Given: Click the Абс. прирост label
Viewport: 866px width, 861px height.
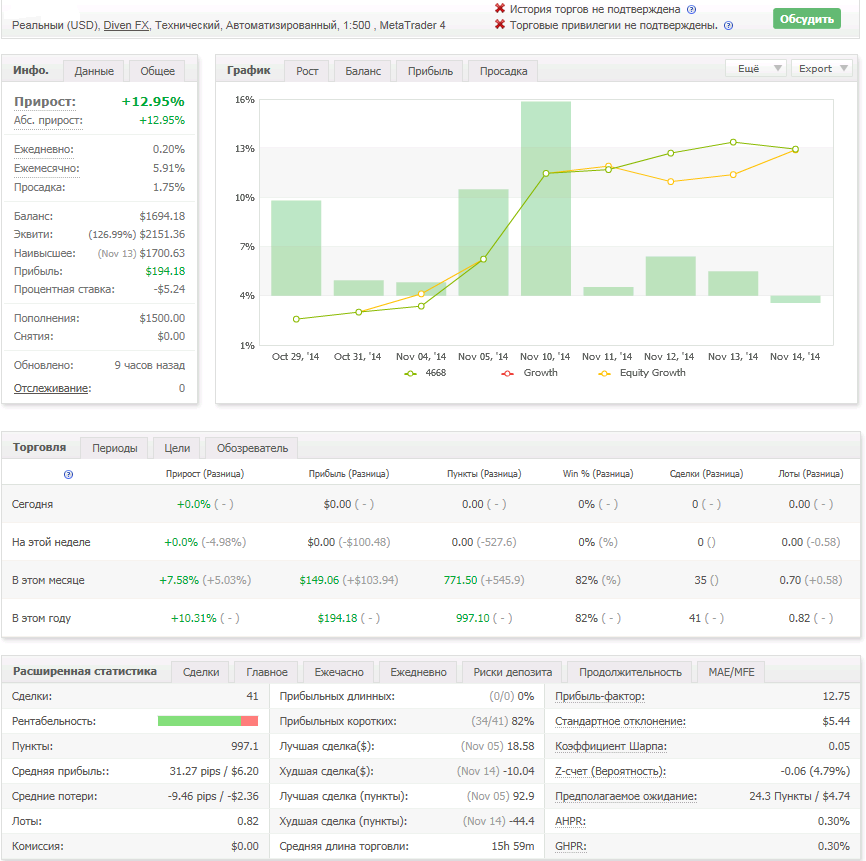Looking at the screenshot, I should [48, 120].
